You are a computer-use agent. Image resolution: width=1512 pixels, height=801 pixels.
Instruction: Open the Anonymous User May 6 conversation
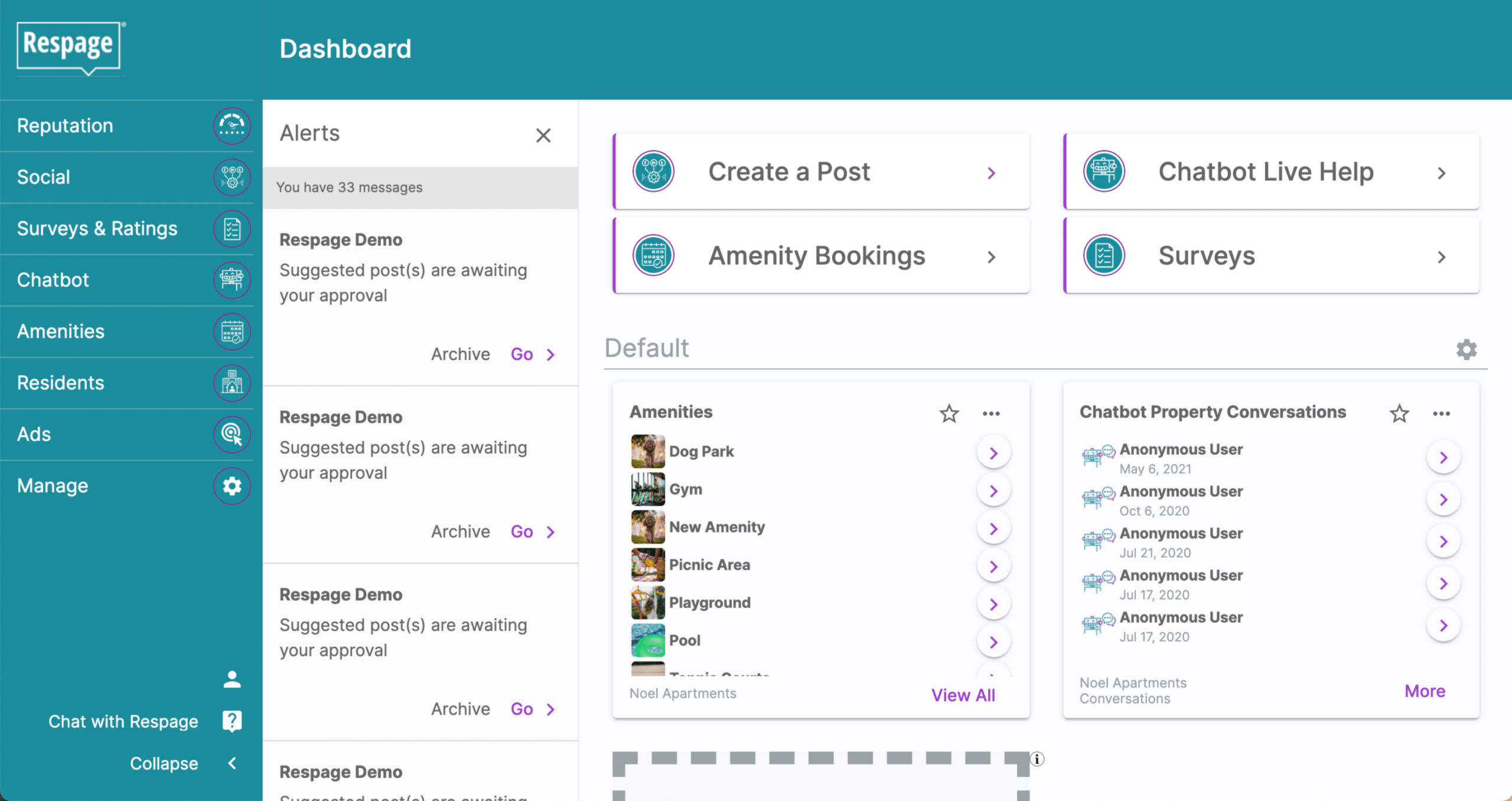click(x=1443, y=457)
